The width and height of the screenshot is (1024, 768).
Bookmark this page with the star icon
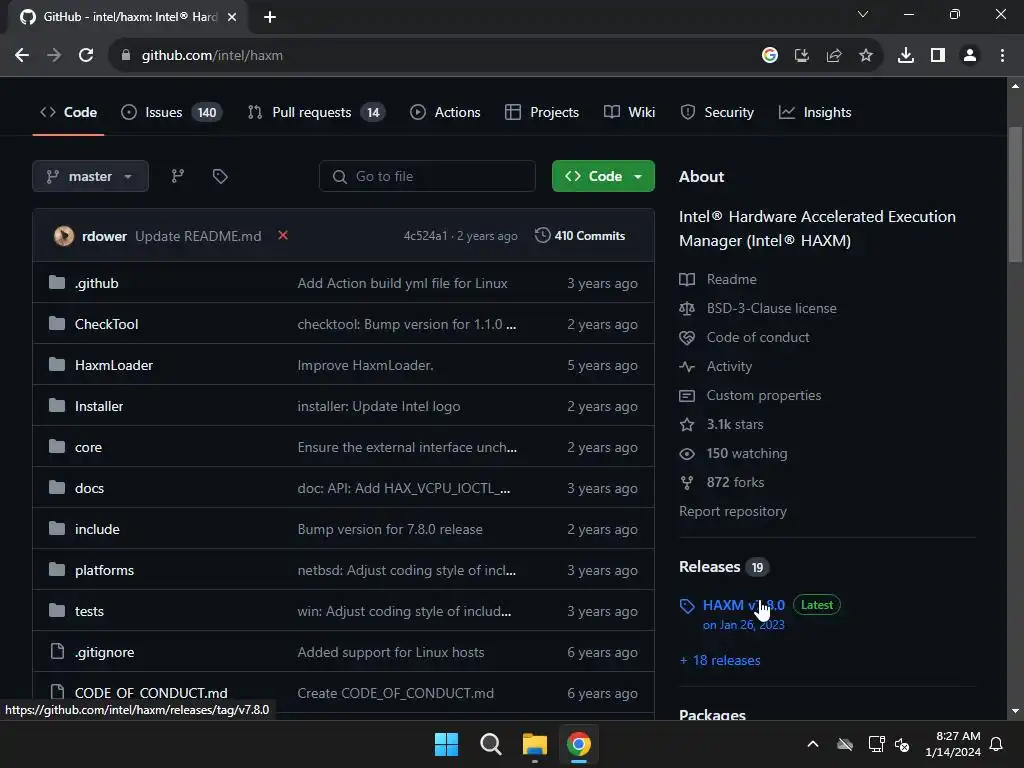coord(866,56)
